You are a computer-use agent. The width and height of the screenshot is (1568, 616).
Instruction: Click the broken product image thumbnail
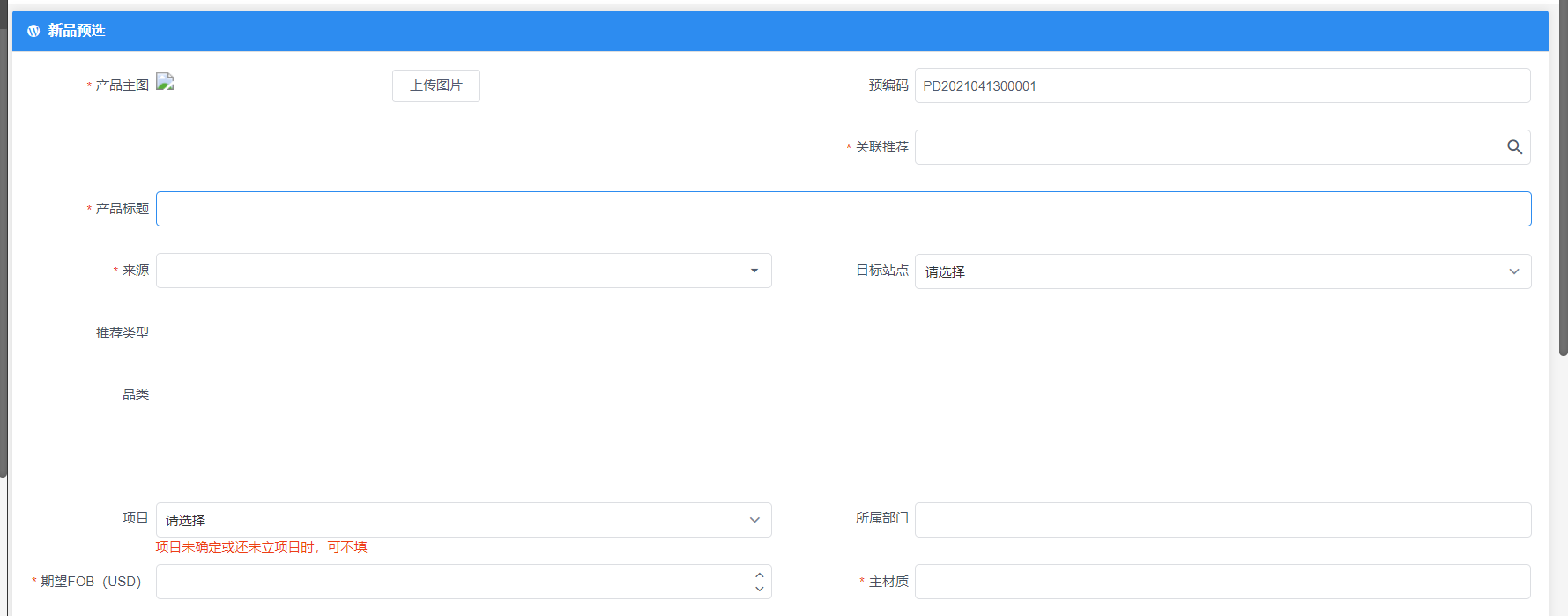[165, 82]
